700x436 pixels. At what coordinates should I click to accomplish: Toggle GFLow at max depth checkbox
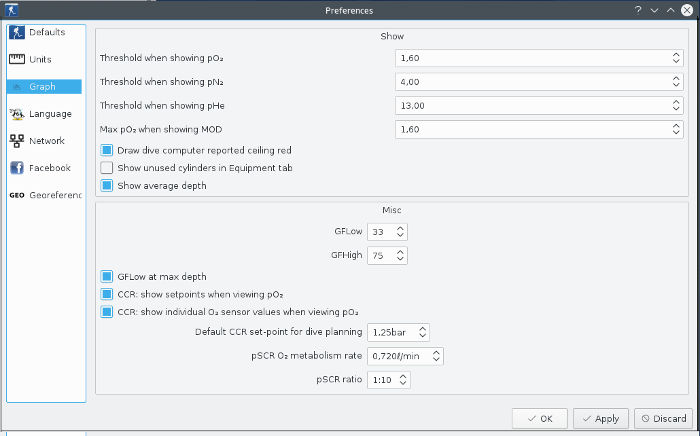coord(107,277)
